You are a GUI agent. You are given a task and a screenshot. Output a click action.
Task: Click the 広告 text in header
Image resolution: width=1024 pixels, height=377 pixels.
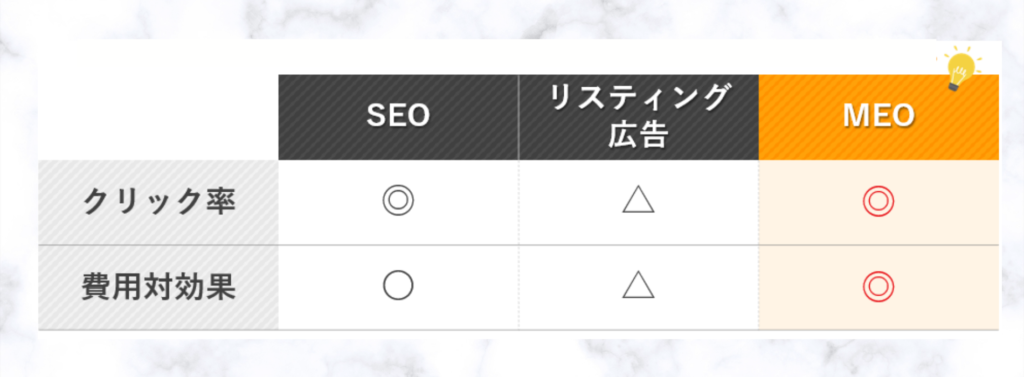[639, 135]
